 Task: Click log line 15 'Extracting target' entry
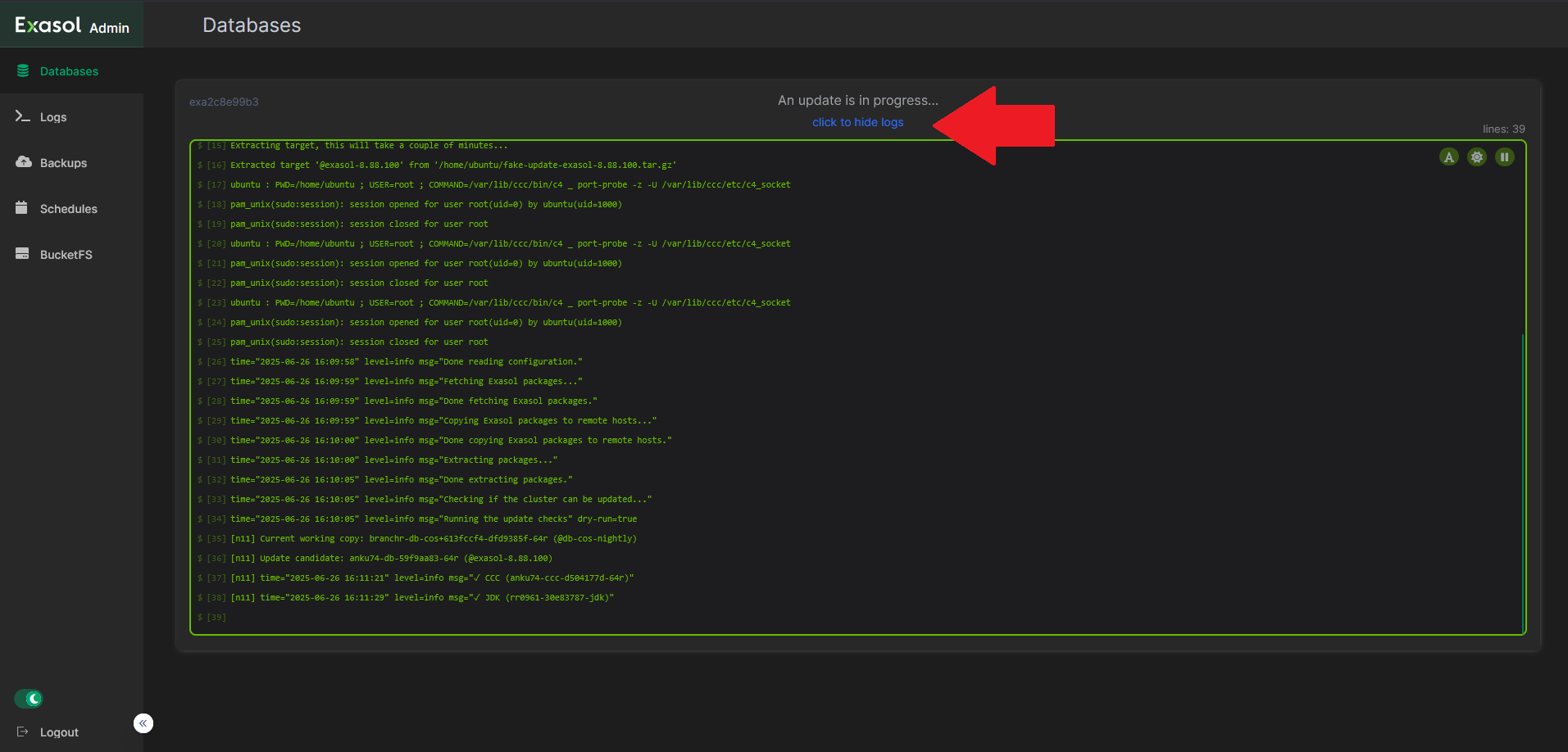pyautogui.click(x=352, y=146)
